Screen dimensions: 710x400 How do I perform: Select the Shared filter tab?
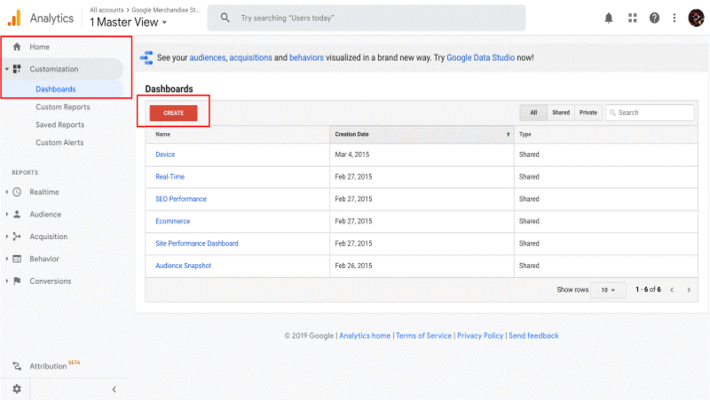tap(561, 113)
